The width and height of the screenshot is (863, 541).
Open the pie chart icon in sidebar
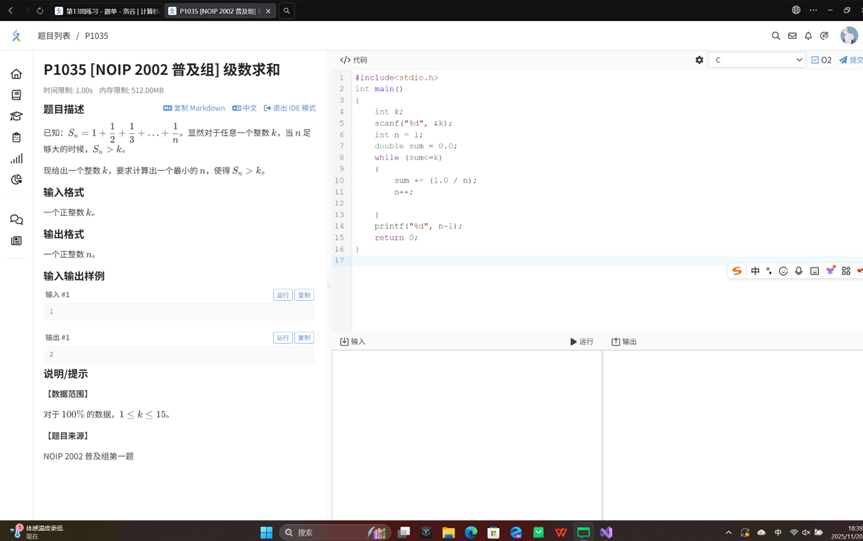(x=17, y=179)
